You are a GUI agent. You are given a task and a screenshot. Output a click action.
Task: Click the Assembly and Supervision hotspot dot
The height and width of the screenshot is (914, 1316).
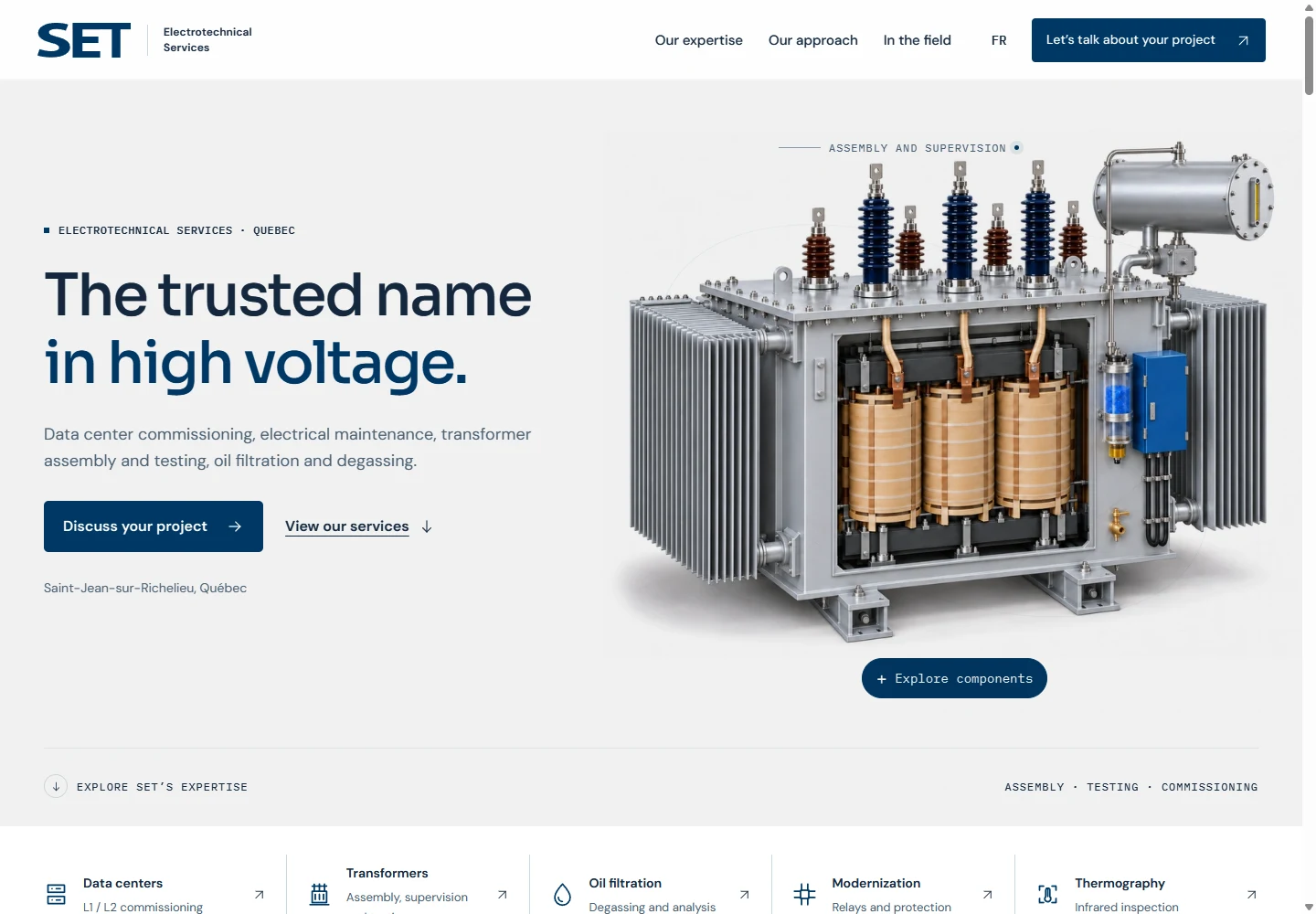pos(1017,147)
